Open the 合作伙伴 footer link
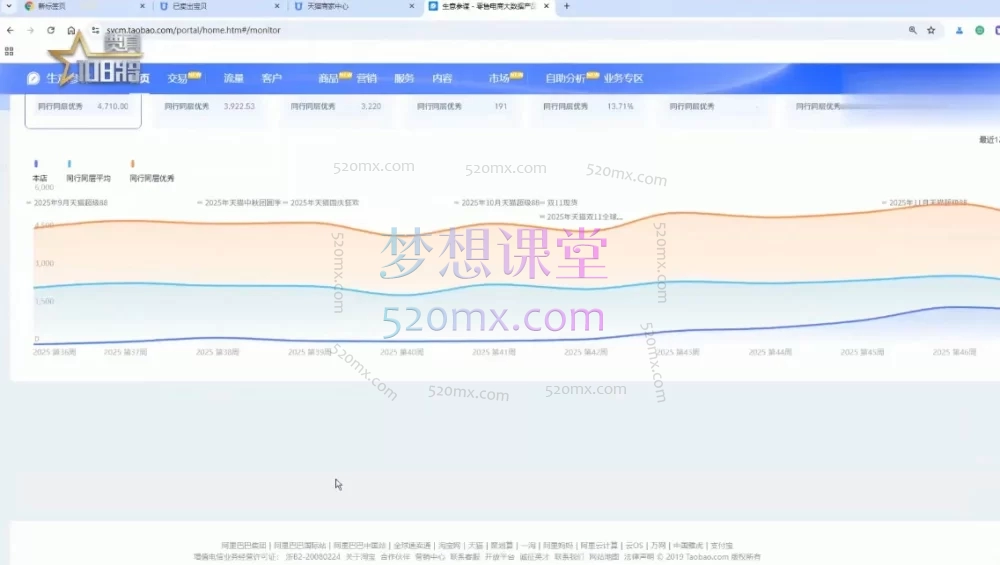The image size is (1000, 565). [395, 557]
